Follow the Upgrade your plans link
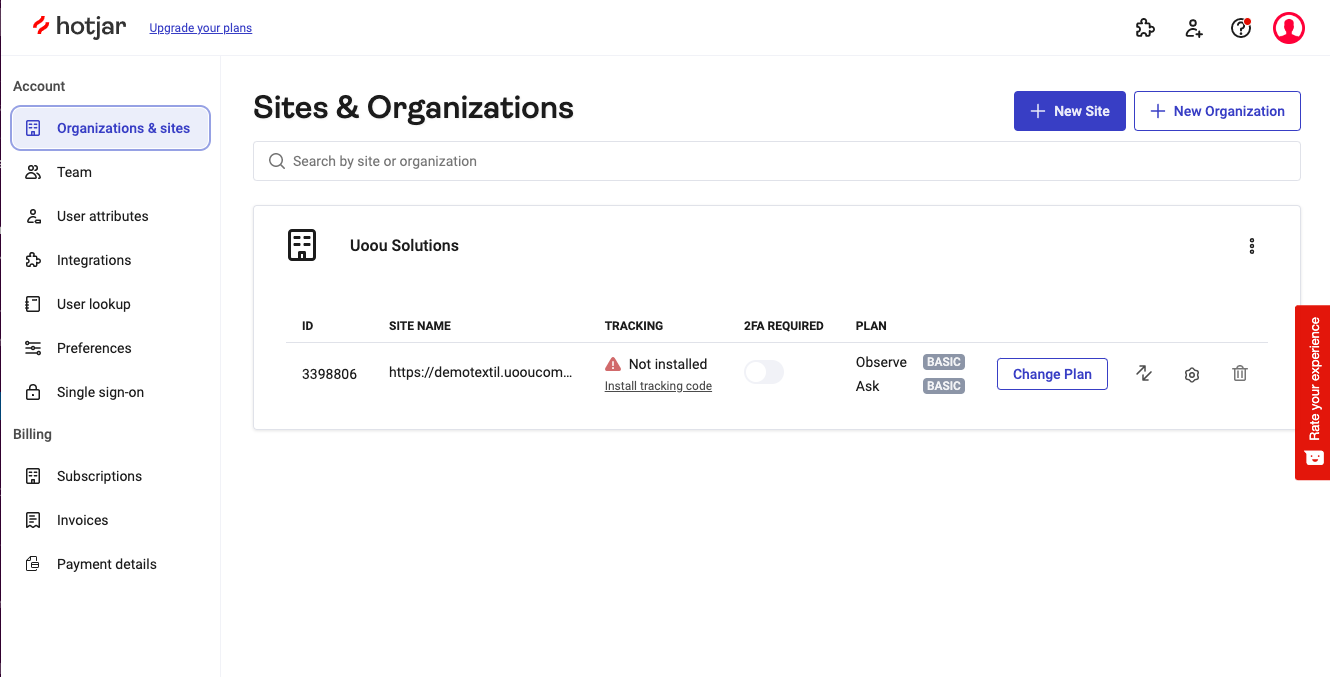The image size is (1330, 677). point(200,28)
